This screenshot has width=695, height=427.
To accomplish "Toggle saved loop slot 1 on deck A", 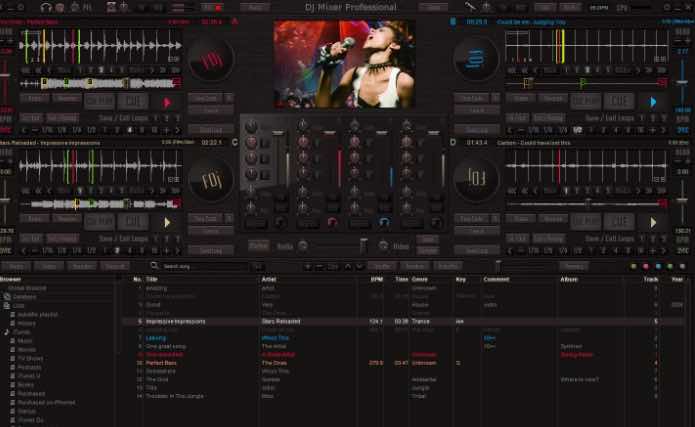I will pos(156,118).
